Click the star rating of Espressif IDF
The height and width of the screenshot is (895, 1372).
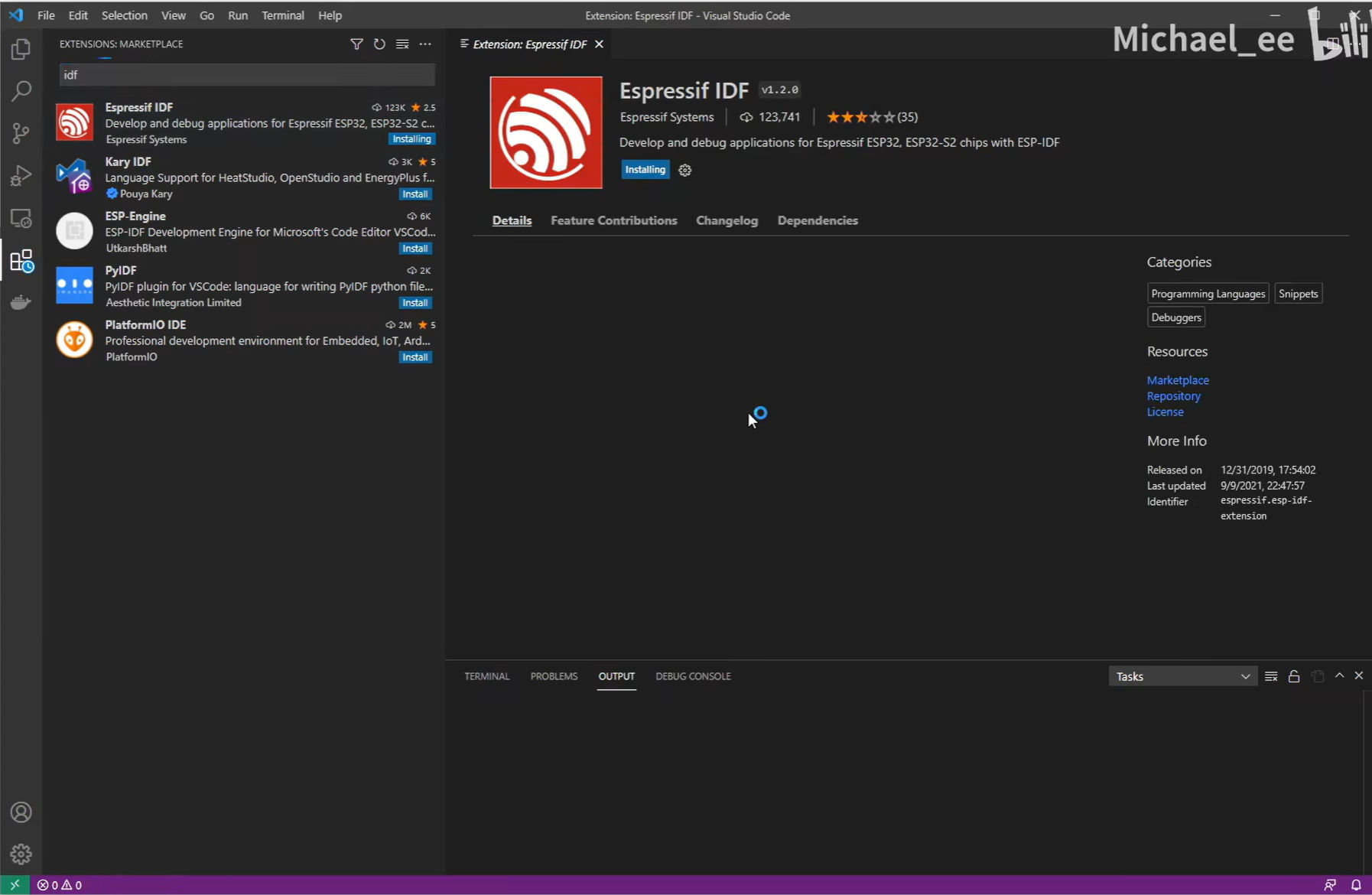pos(872,117)
